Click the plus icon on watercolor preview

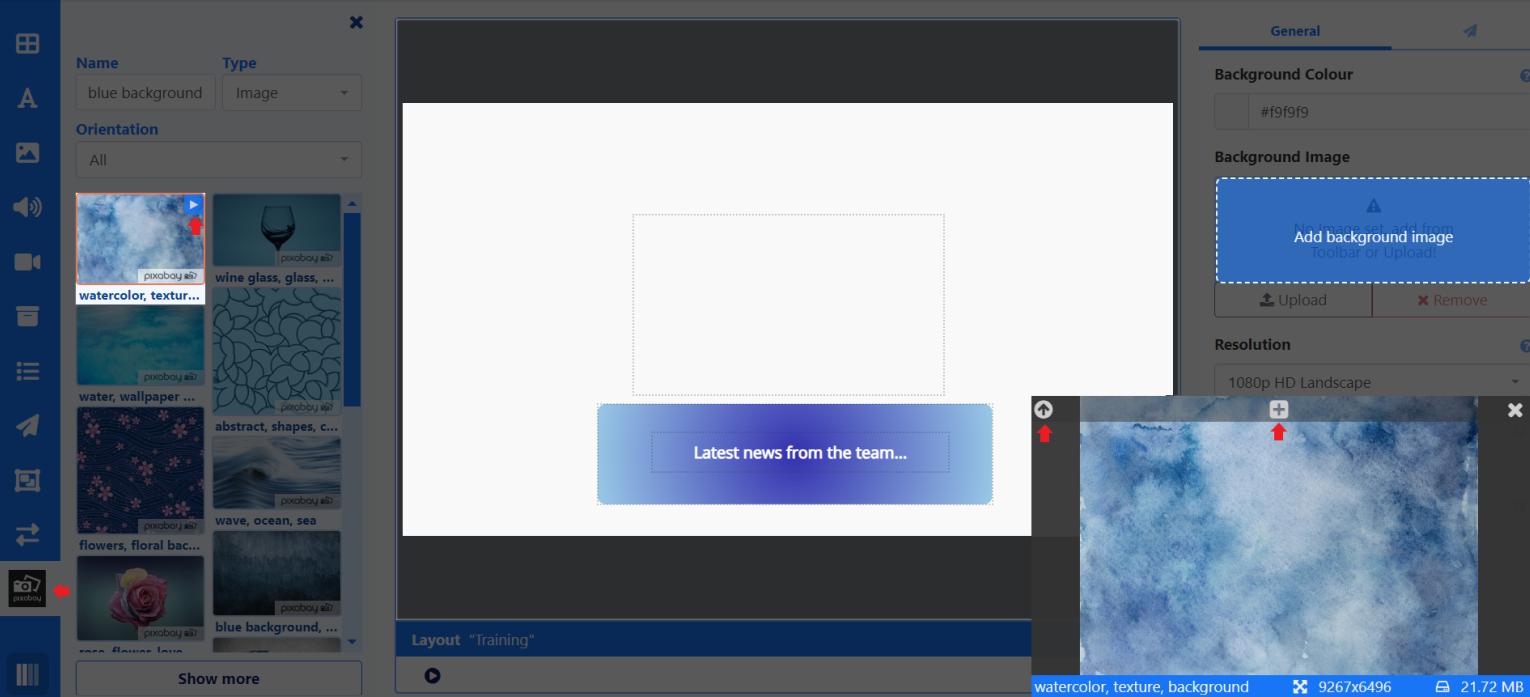click(x=1278, y=409)
